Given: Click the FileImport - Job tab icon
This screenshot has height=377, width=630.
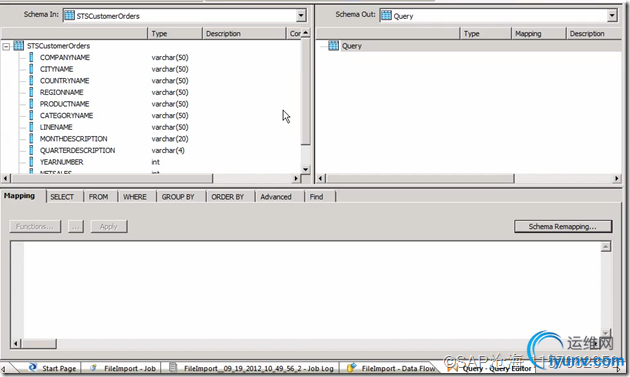Looking at the screenshot, I should (x=93, y=368).
